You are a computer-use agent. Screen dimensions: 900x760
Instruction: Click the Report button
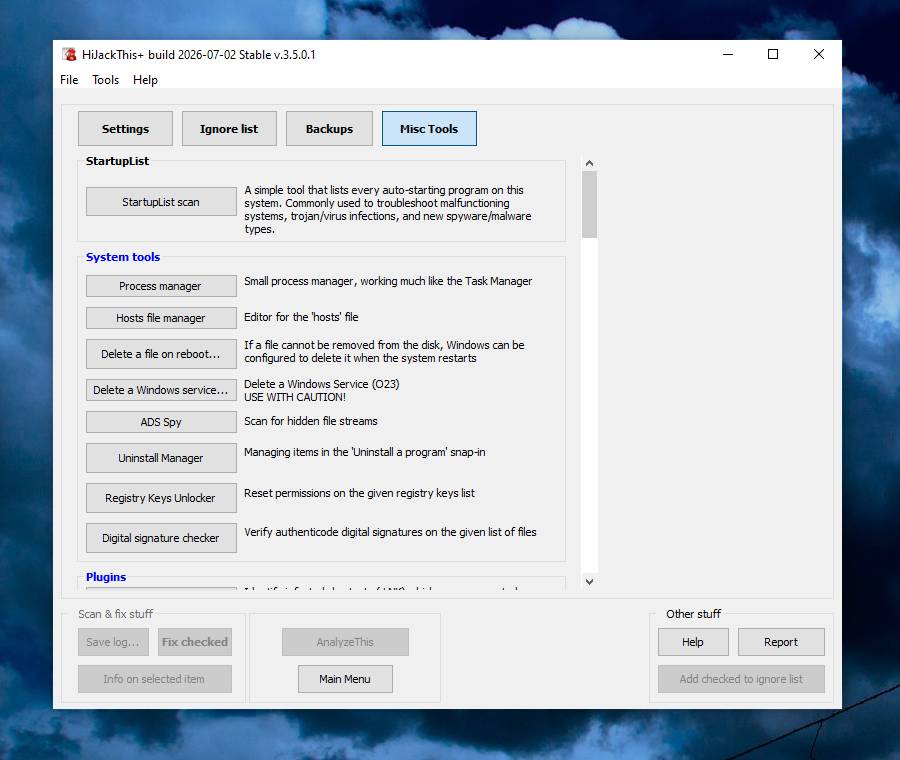pos(781,642)
